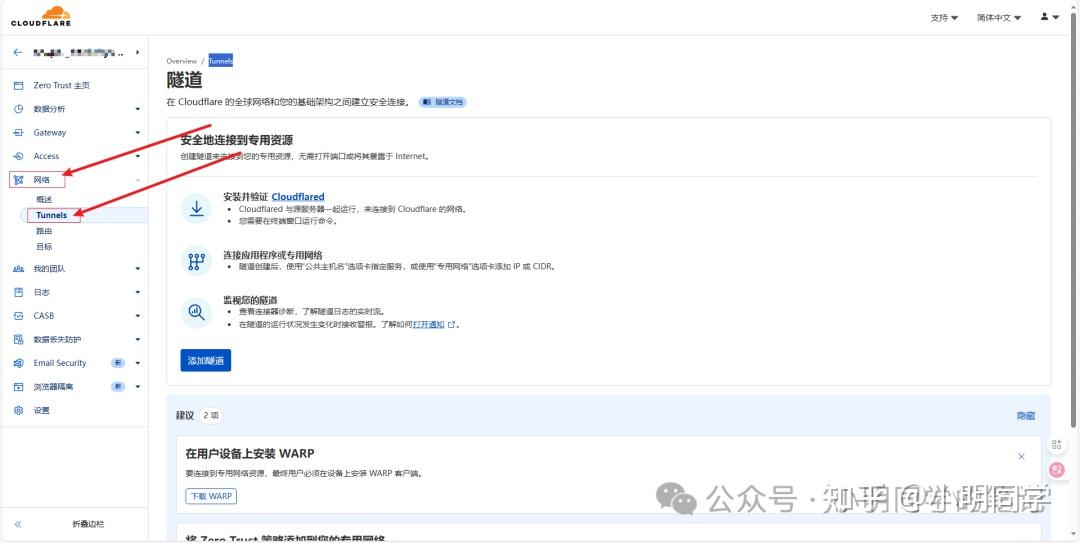Expand Access section arrow
1080x543 pixels.
[x=138, y=156]
